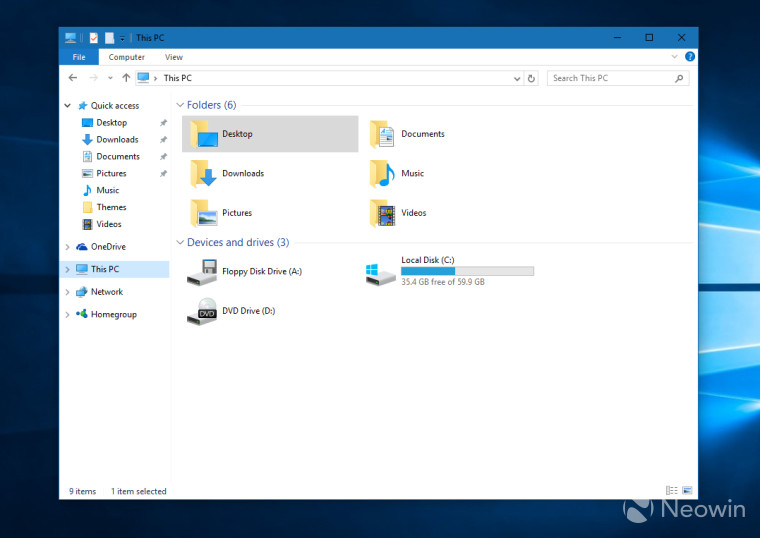The image size is (760, 538).
Task: Select the Downloads folder icon
Action: 204,174
